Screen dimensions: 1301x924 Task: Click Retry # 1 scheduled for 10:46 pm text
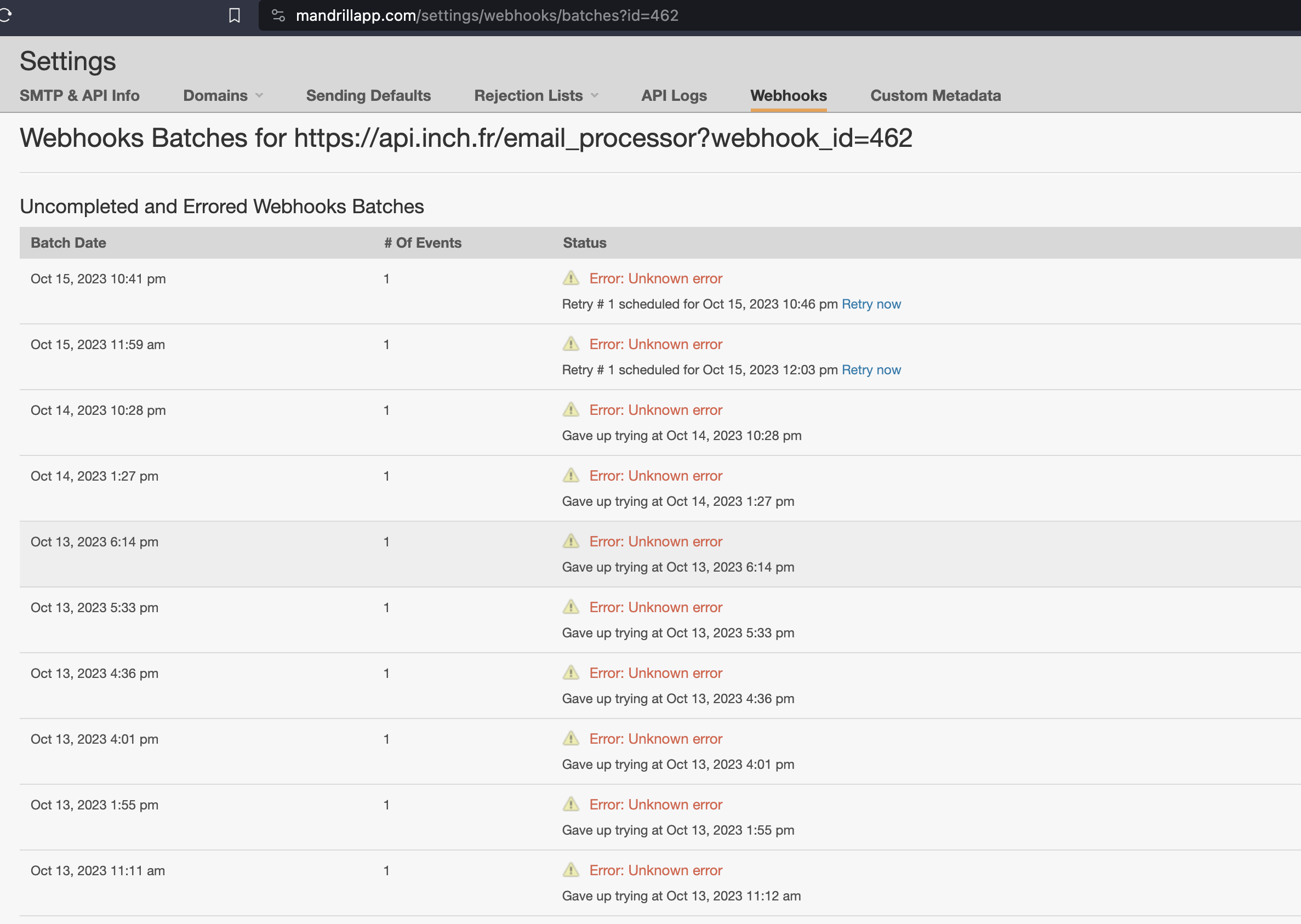(x=700, y=304)
